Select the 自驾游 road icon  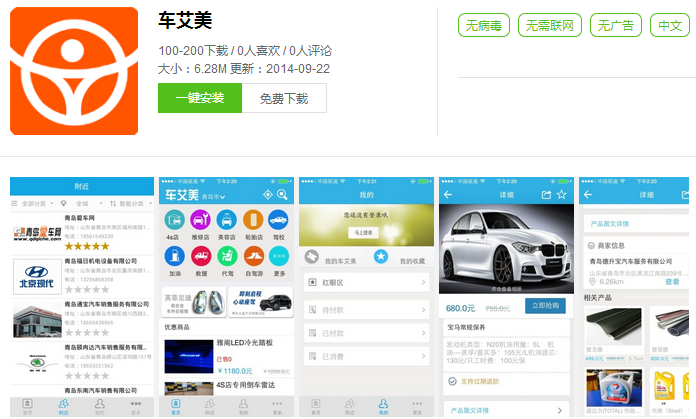[x=253, y=257]
